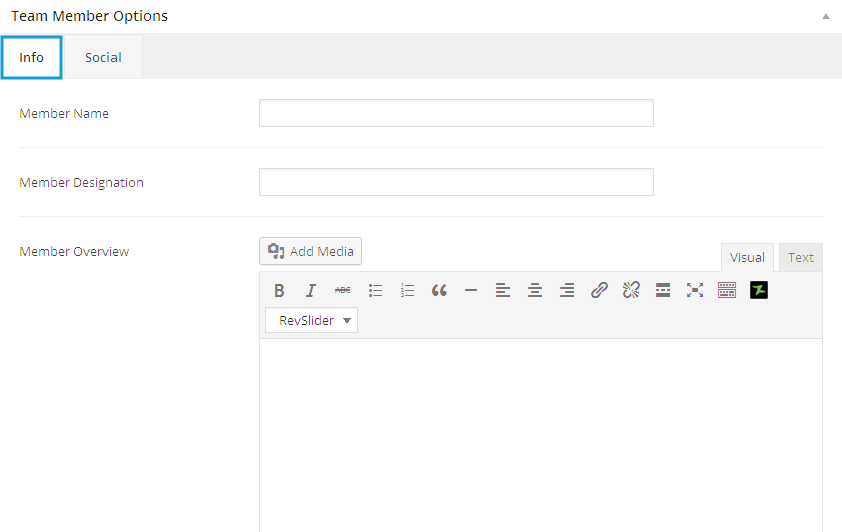Insert a bulleted list
The height and width of the screenshot is (532, 842).
point(375,291)
